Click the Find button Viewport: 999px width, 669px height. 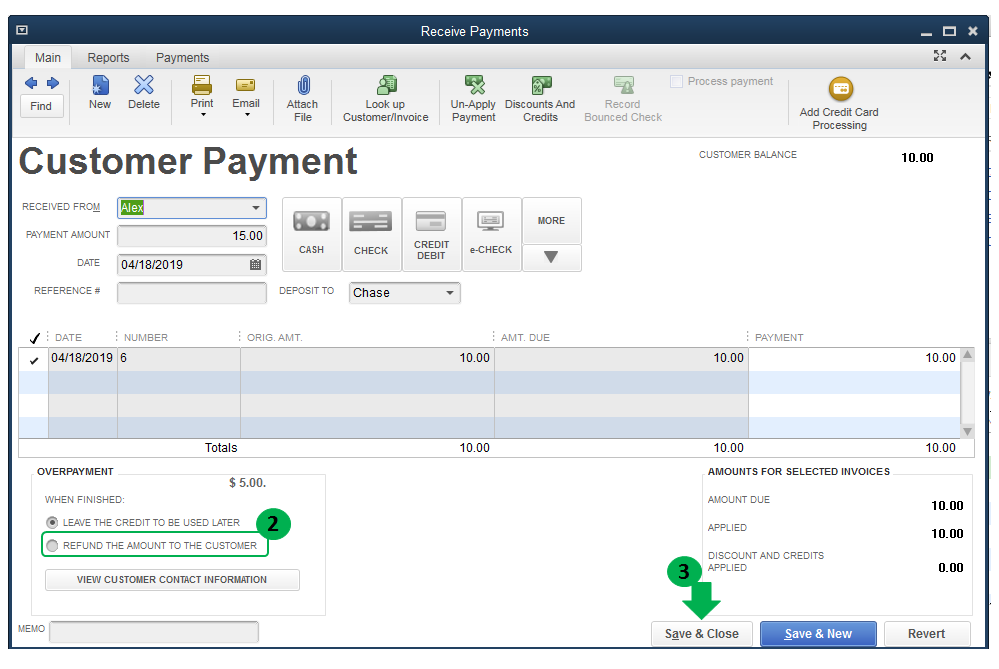(41, 106)
